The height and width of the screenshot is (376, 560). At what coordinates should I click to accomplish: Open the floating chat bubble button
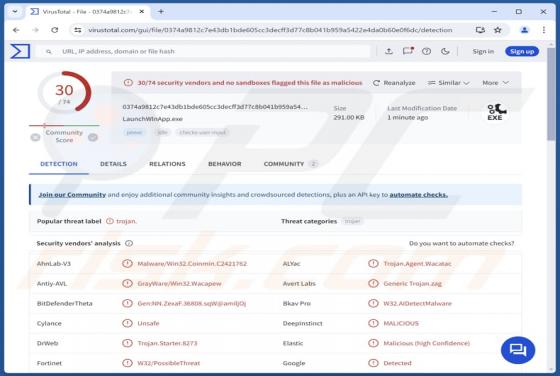point(518,350)
